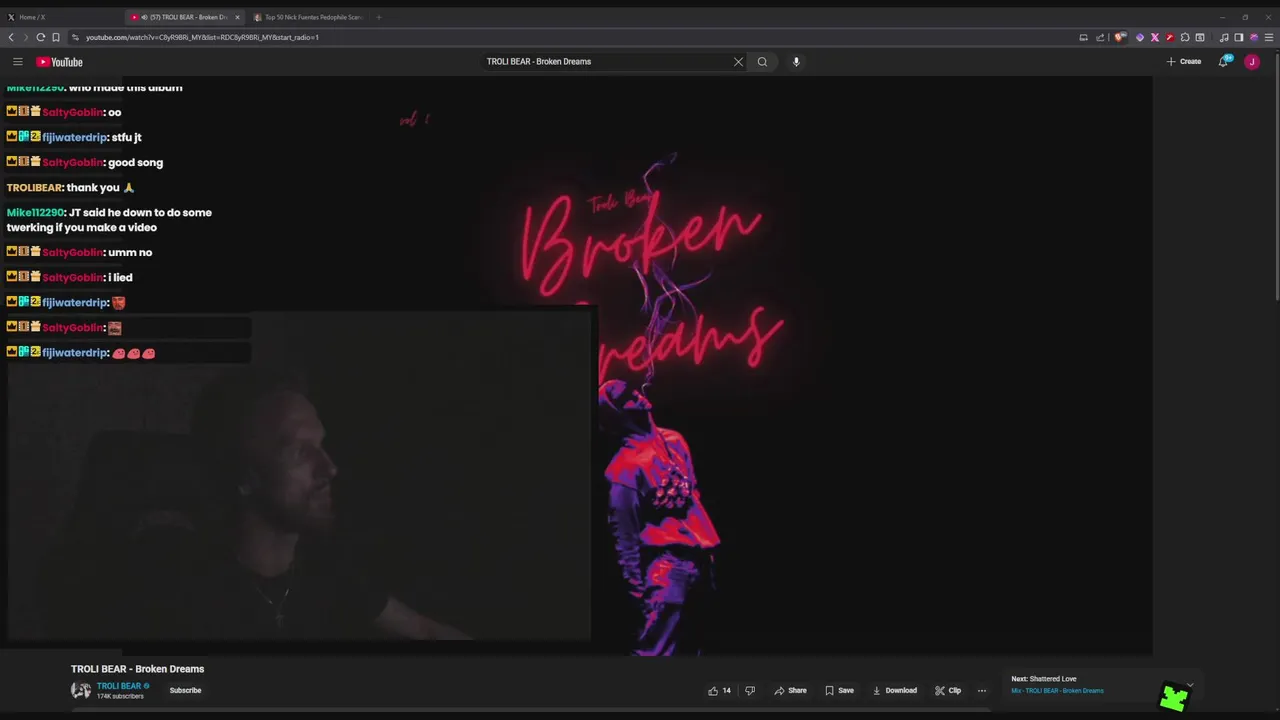Save the video to a playlist

(839, 690)
